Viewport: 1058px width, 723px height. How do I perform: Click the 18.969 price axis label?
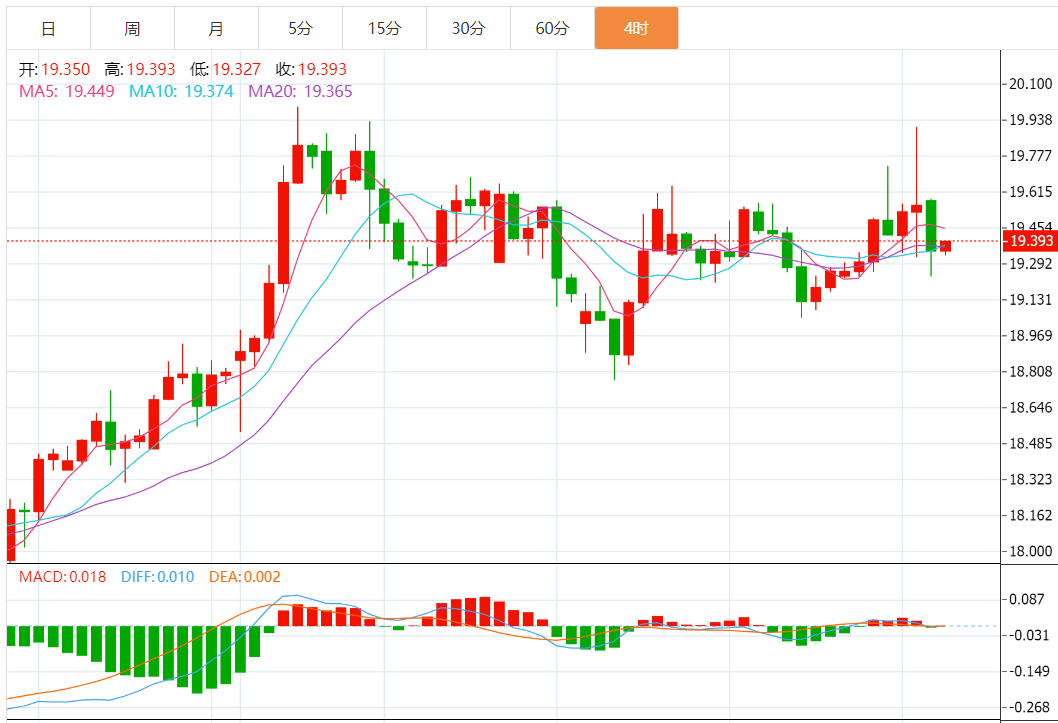click(x=1030, y=336)
